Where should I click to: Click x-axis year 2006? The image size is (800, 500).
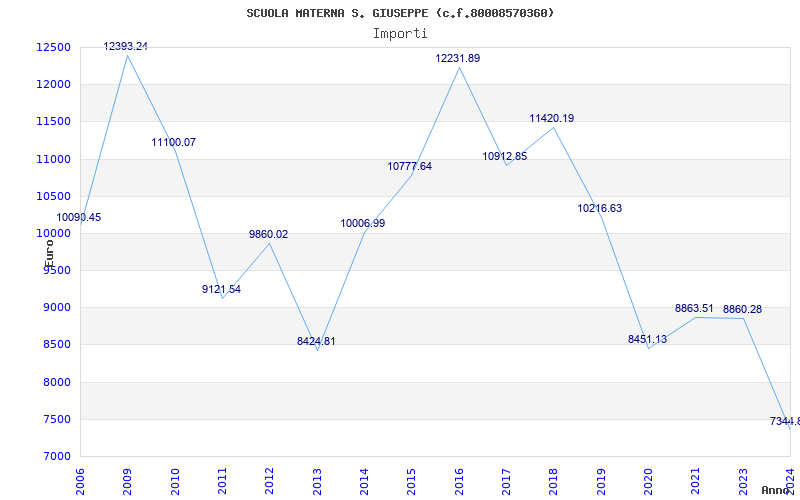(81, 482)
